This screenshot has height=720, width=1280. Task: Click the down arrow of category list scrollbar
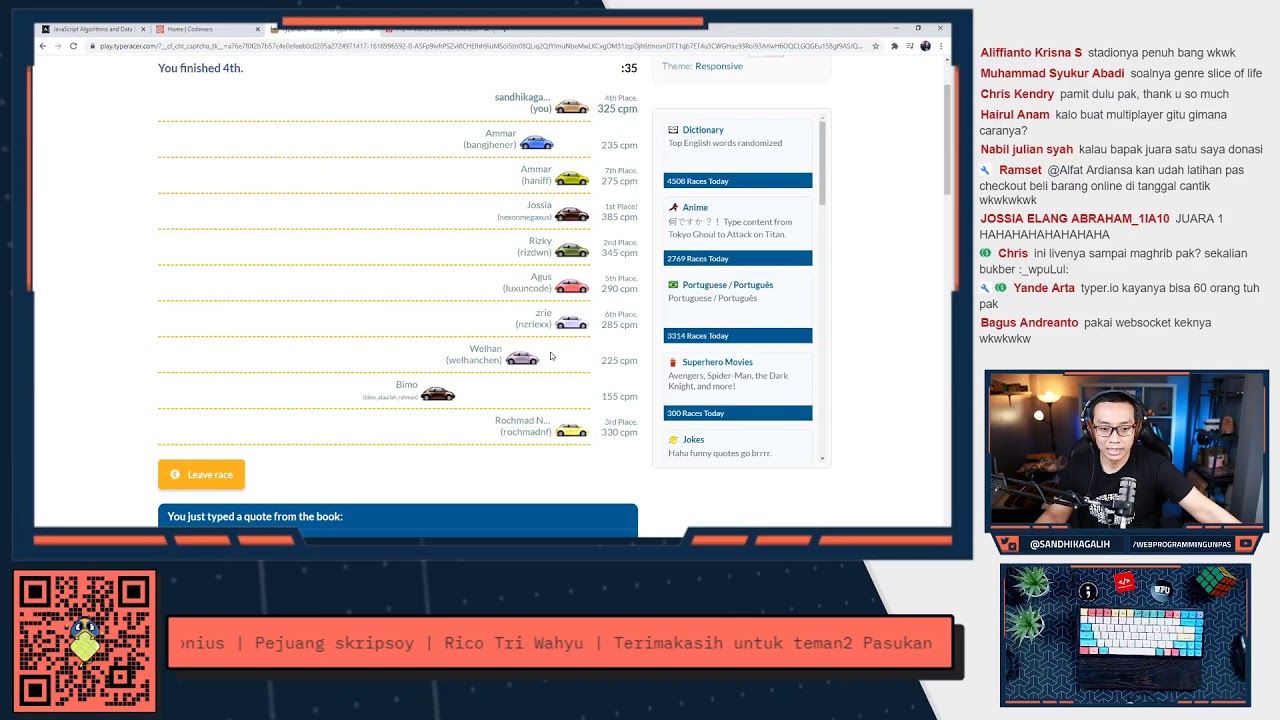(x=823, y=459)
